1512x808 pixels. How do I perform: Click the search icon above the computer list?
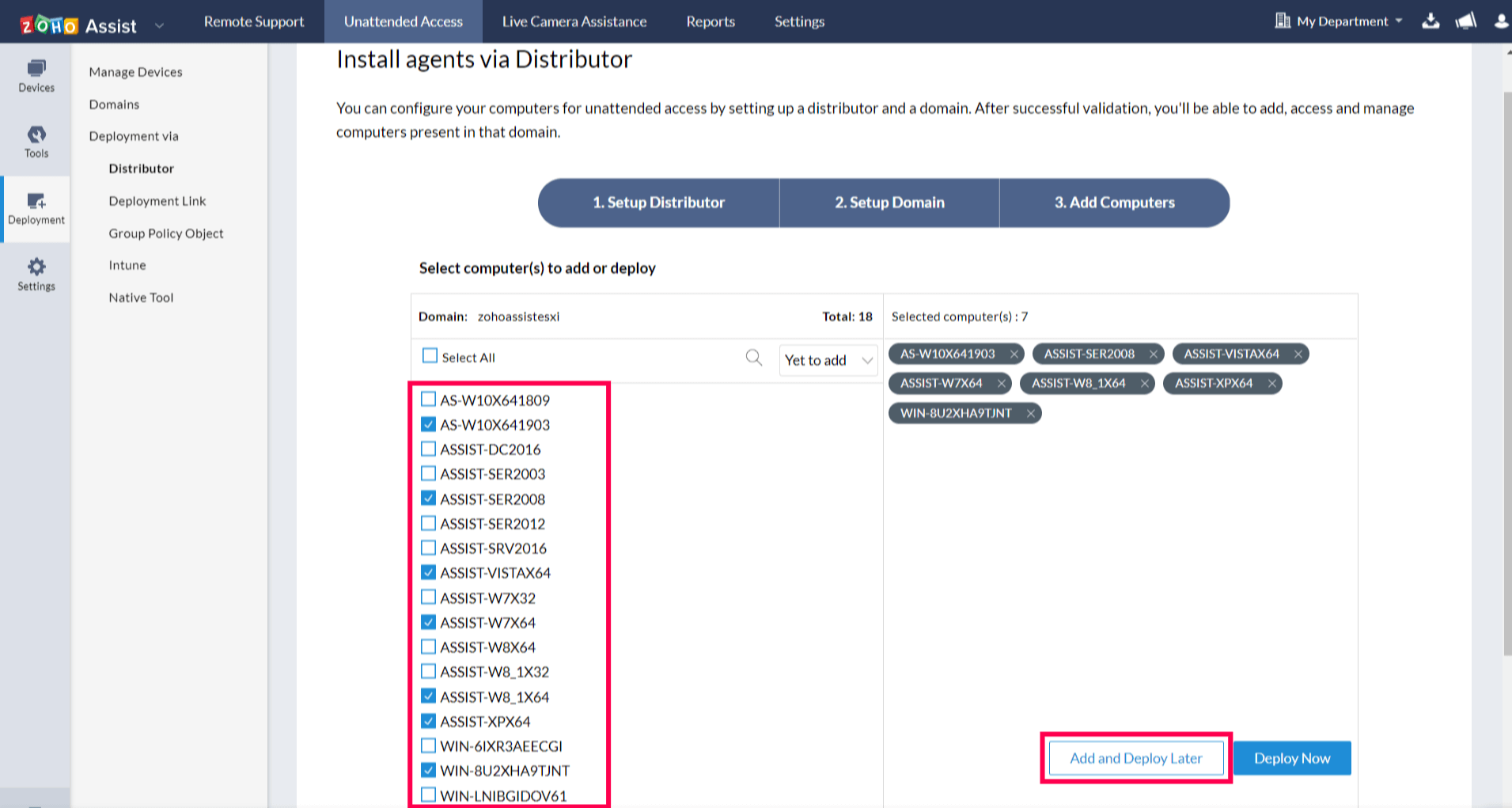point(753,357)
